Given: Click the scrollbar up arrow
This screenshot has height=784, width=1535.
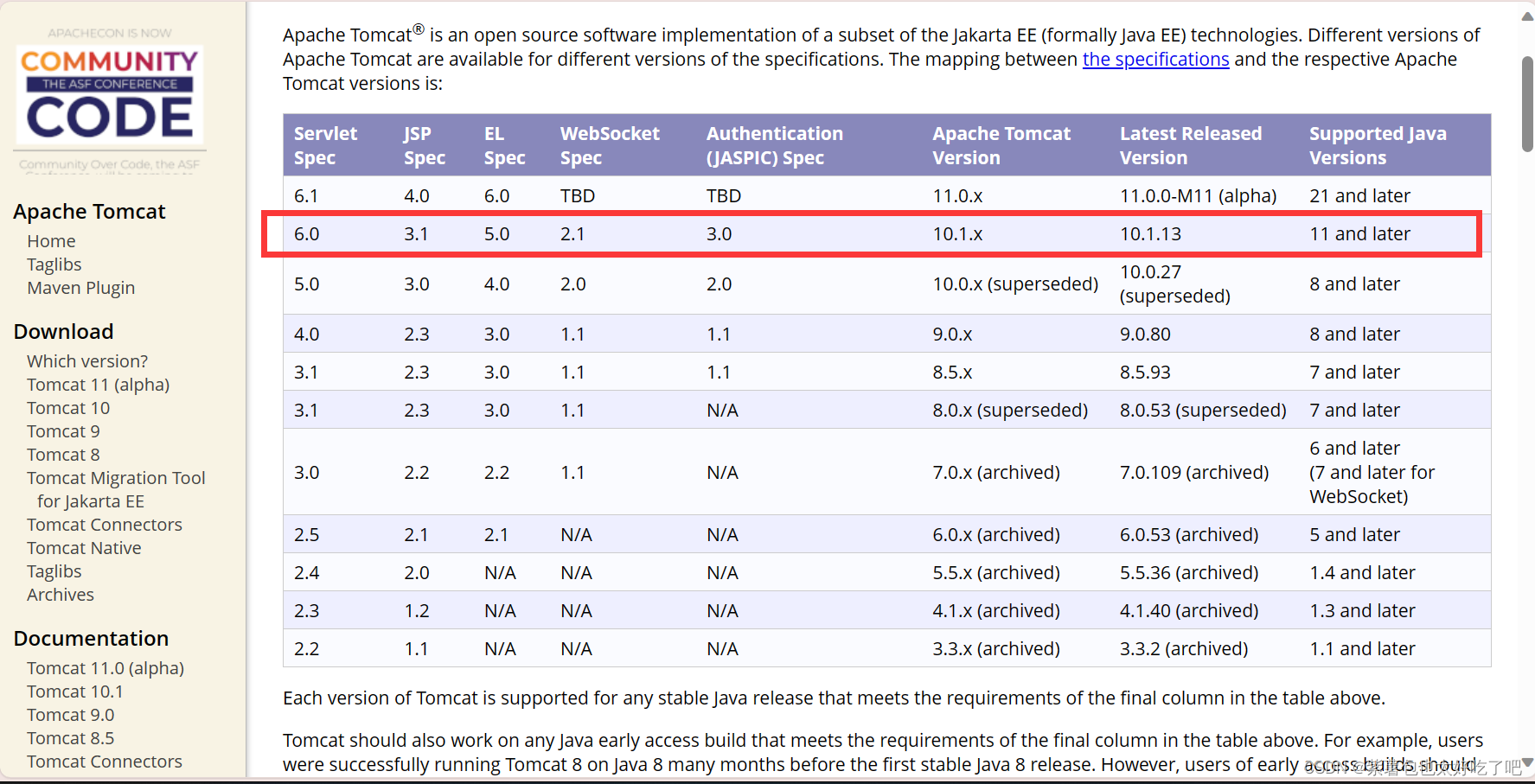Looking at the screenshot, I should [x=1527, y=16].
